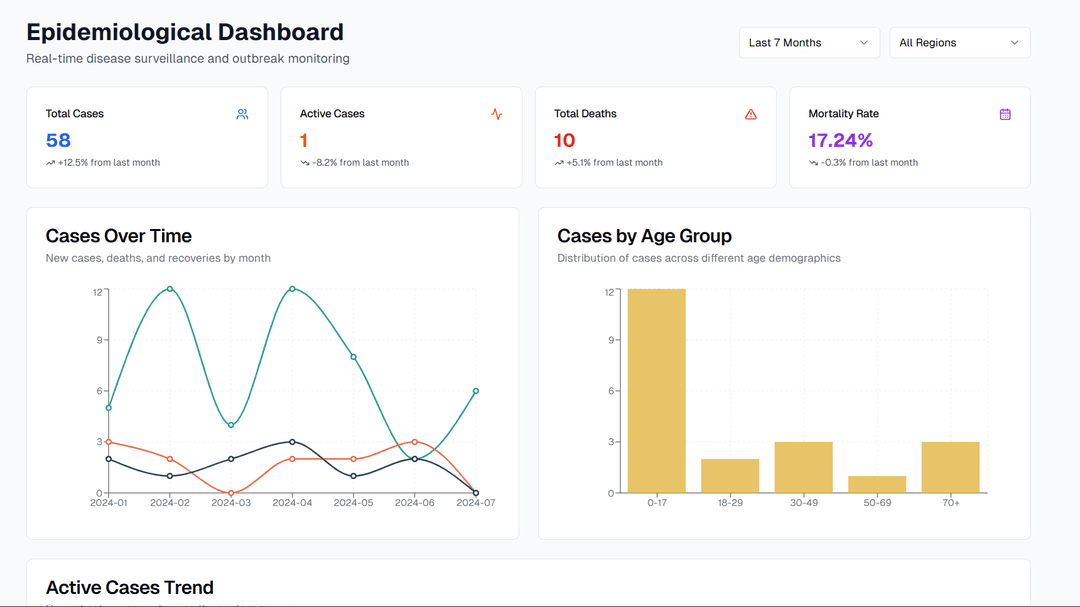Click the warning triangle icon in Total Deaths

[751, 114]
